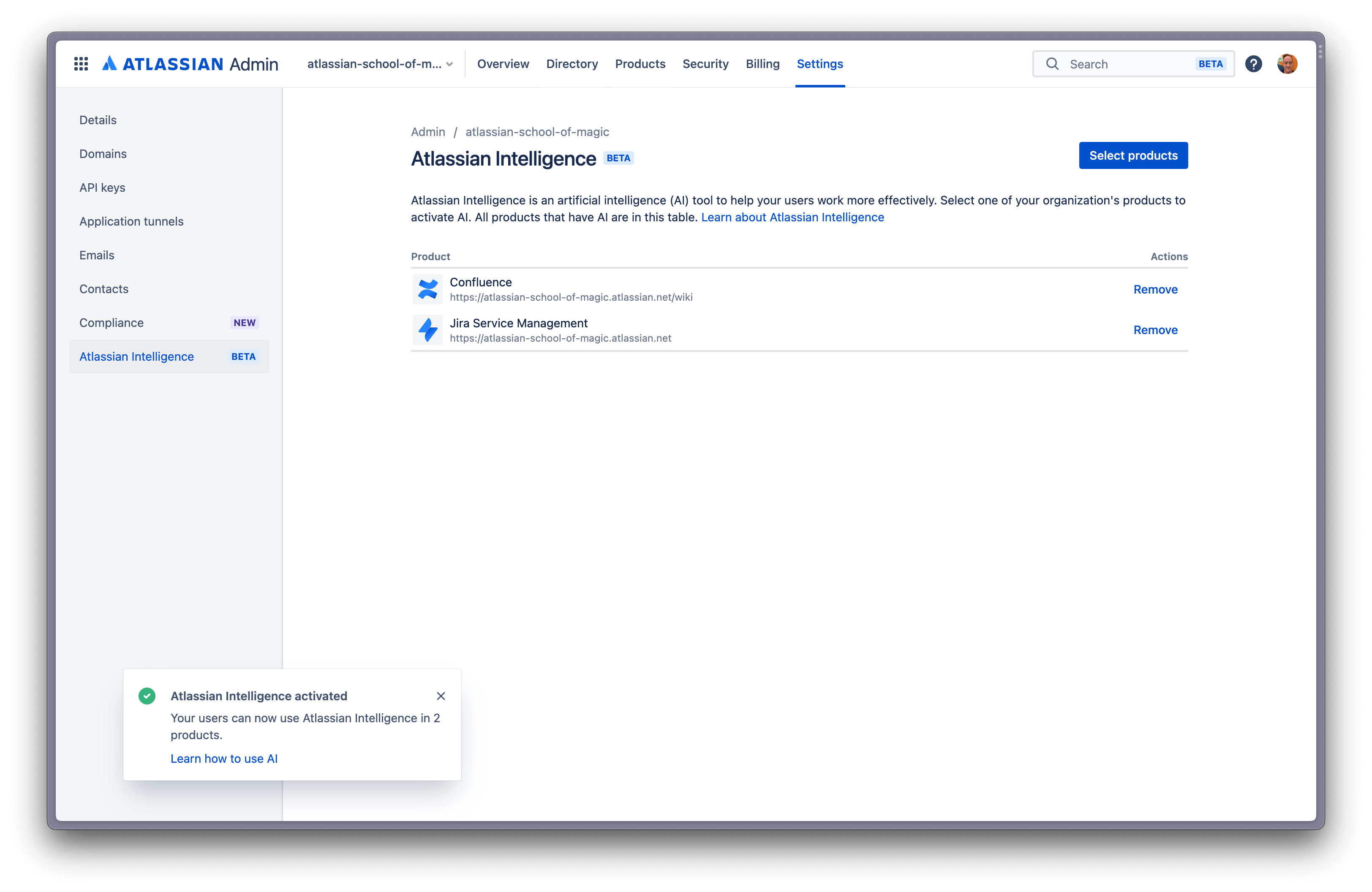Click the grid apps menu icon
The image size is (1372, 892).
pos(81,63)
